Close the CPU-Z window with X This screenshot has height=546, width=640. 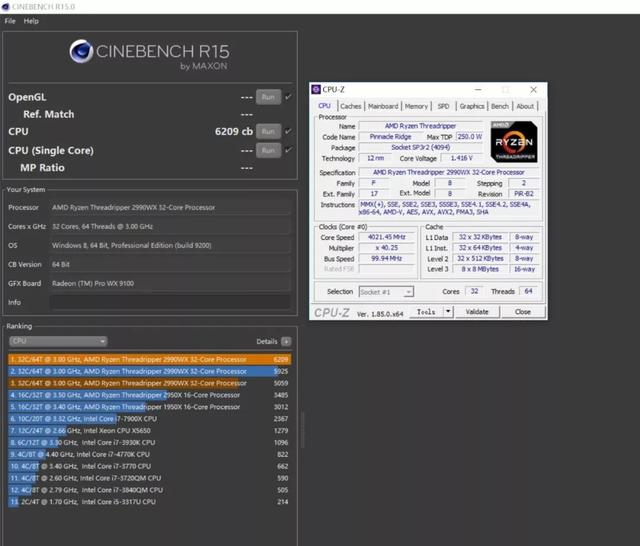(533, 89)
